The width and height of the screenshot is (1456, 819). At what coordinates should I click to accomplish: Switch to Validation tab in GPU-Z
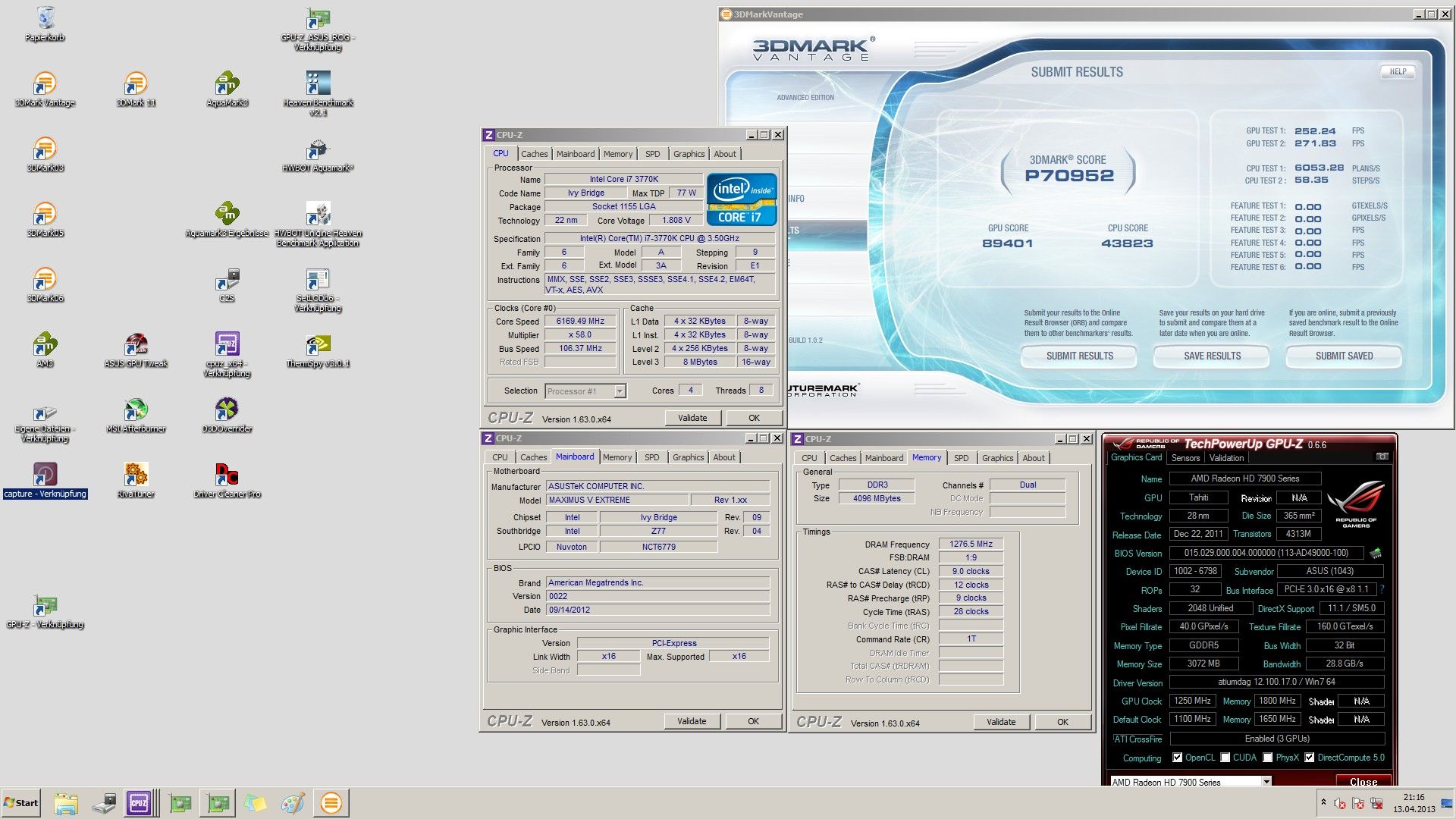(1226, 458)
